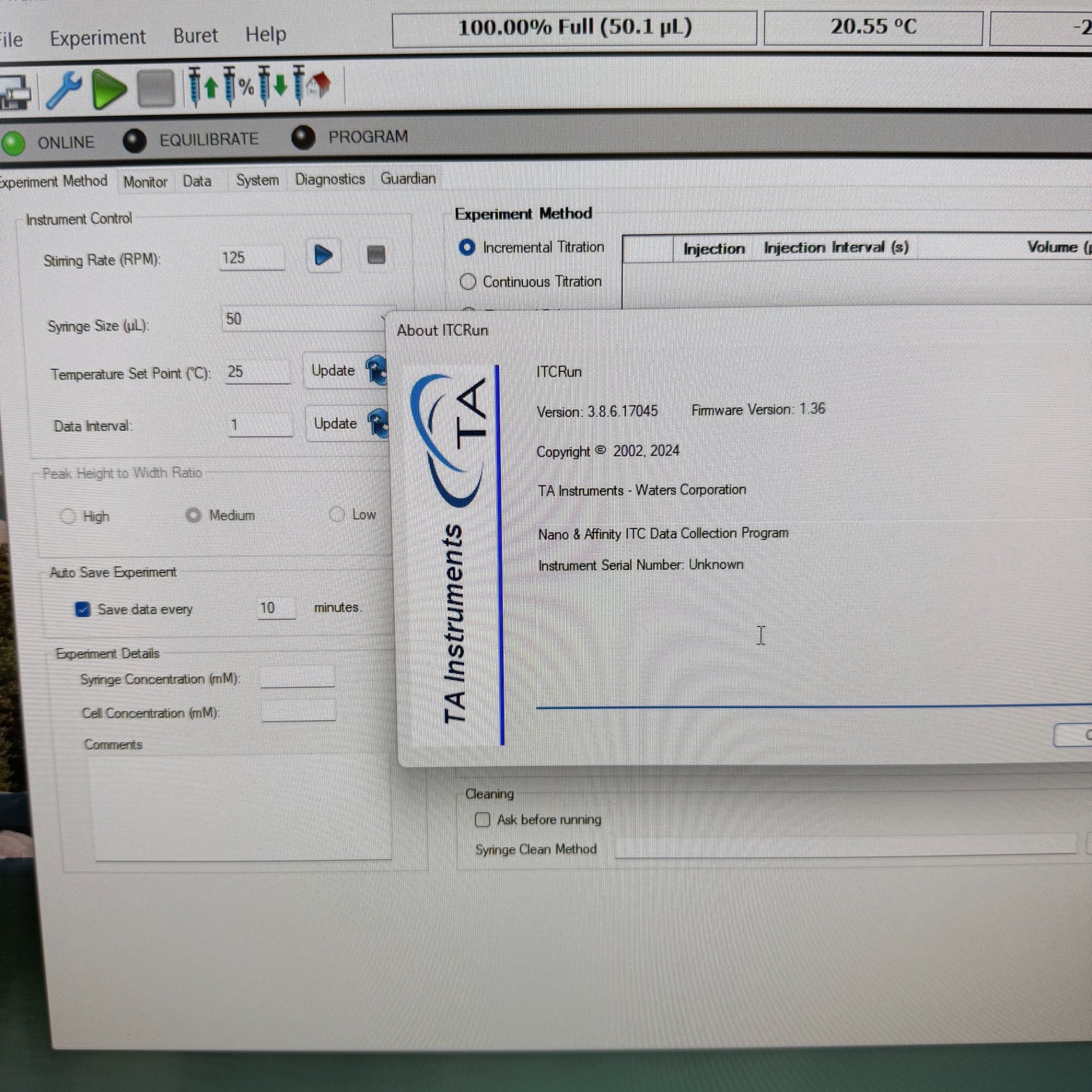Switch to the Data tab
Viewport: 1092px width, 1092px height.
pos(198,181)
